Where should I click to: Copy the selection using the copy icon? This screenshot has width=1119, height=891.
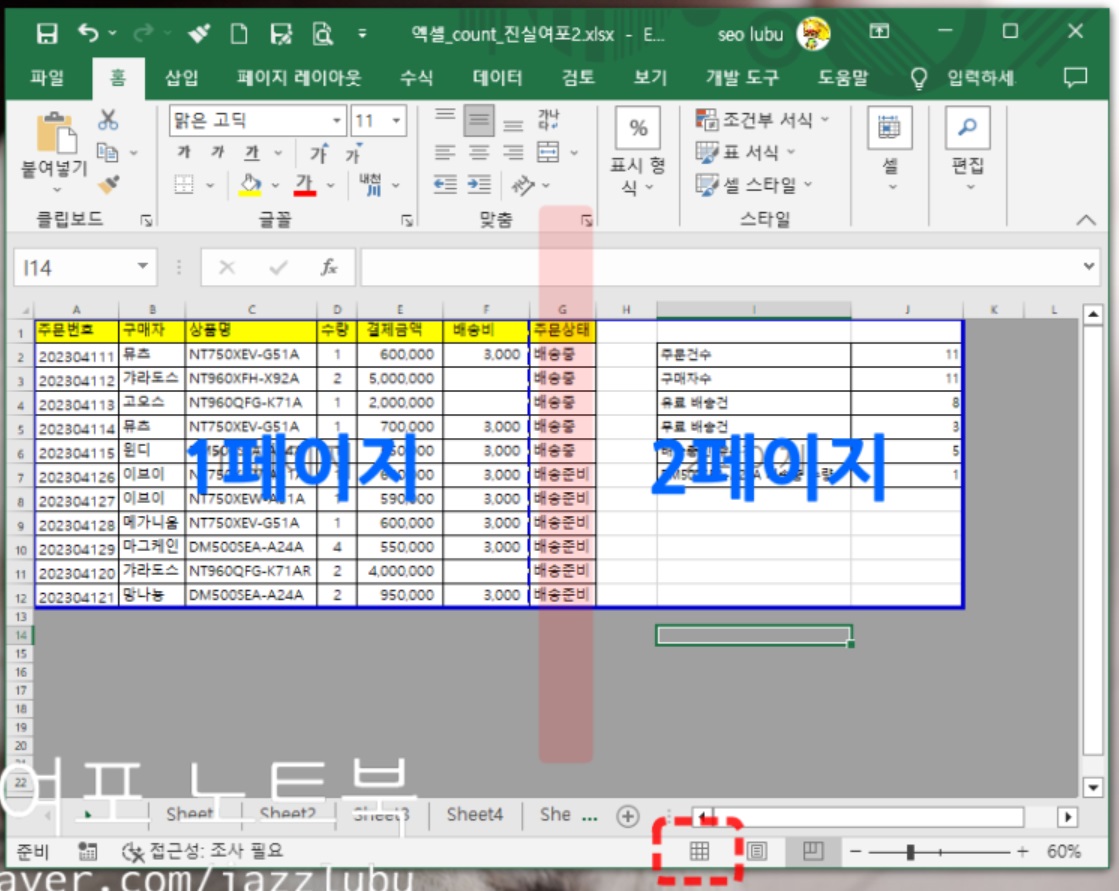(108, 151)
